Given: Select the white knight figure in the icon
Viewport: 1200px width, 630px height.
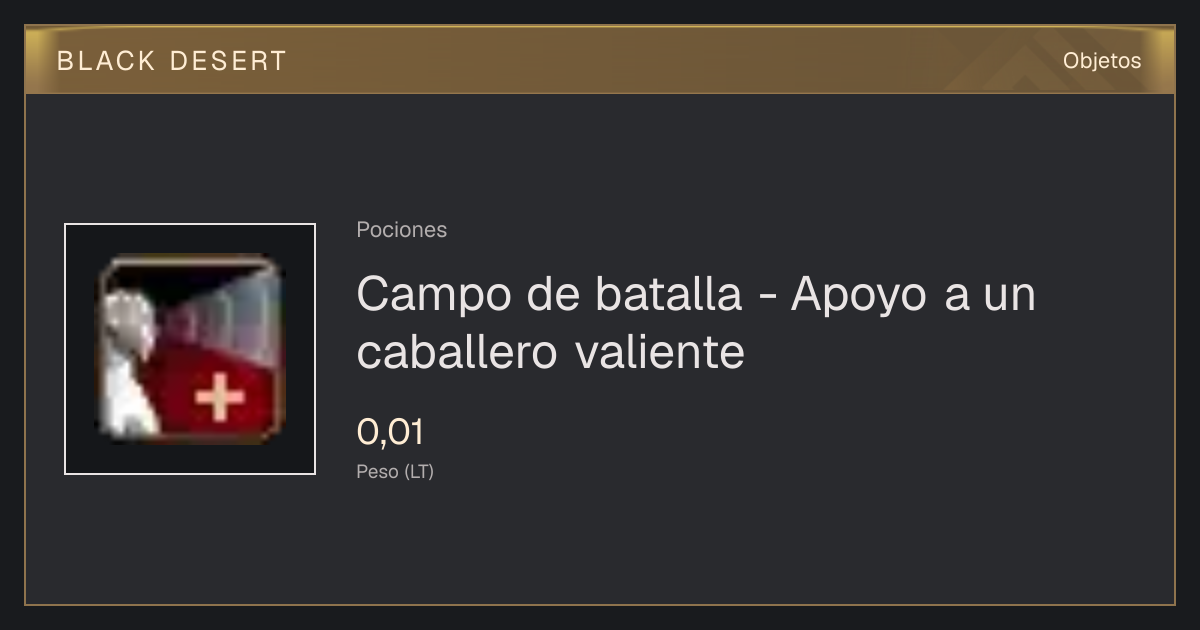Looking at the screenshot, I should [127, 365].
